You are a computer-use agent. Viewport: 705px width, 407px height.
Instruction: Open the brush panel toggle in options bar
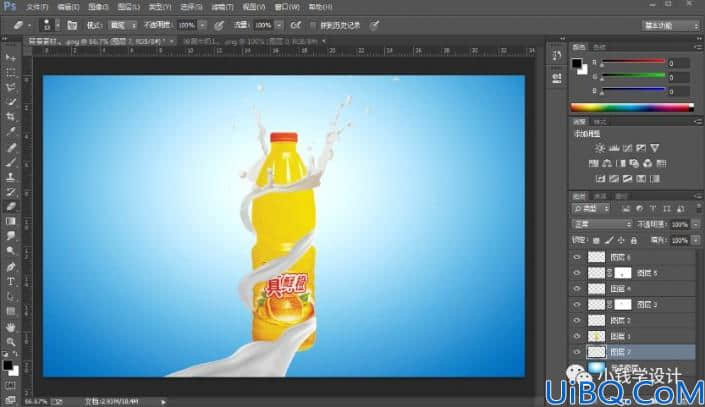point(72,26)
